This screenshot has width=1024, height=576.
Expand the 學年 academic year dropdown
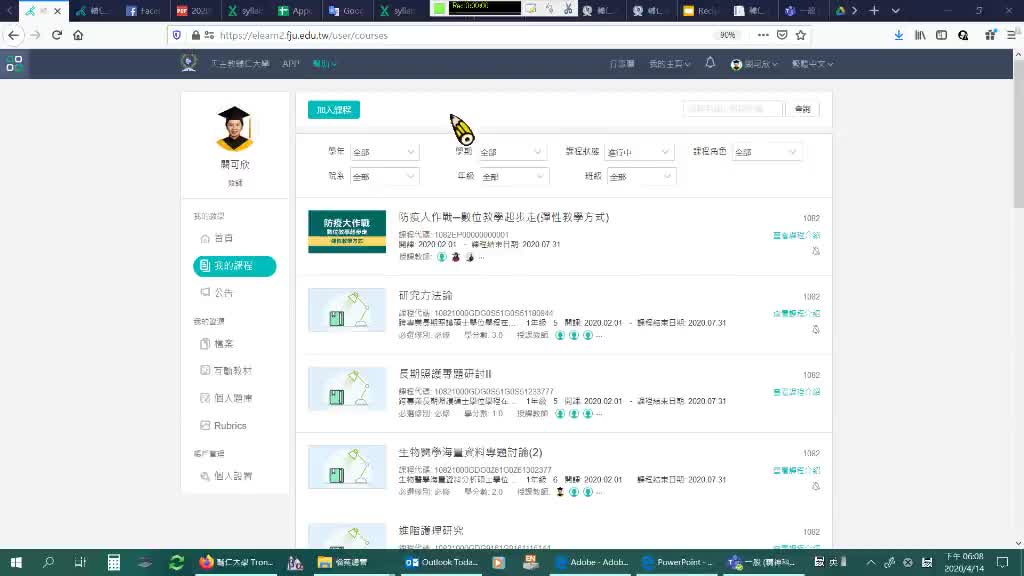click(383, 151)
